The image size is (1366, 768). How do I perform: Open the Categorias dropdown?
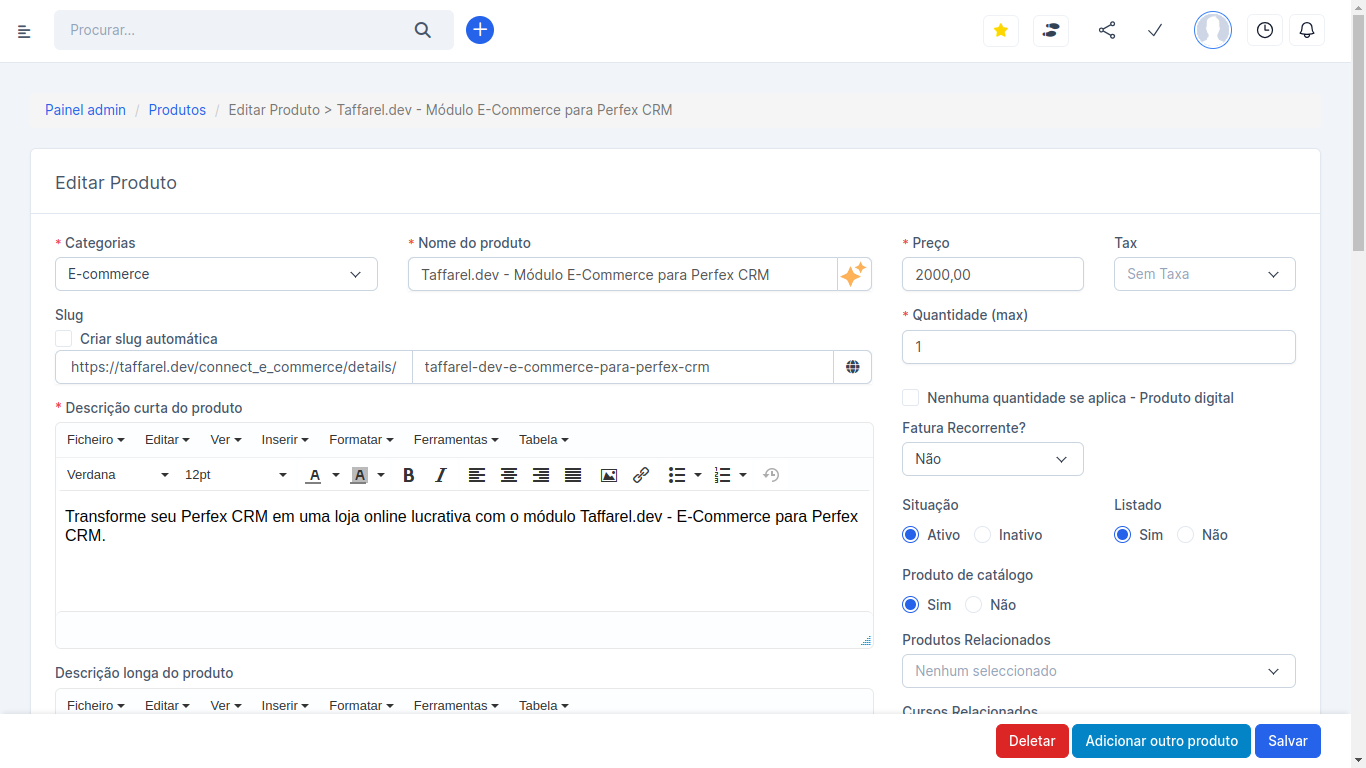[216, 273]
